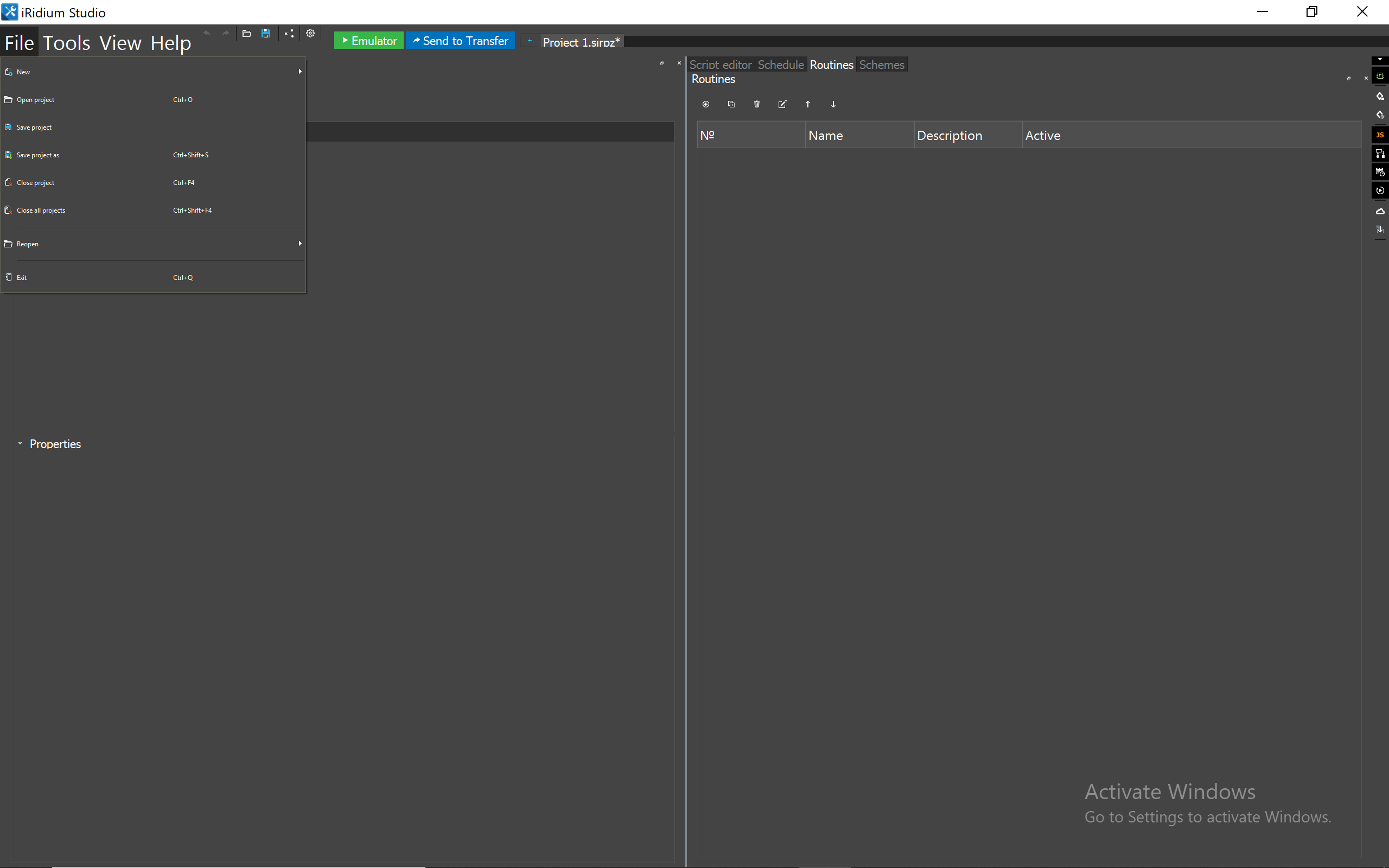Screen dimensions: 1389x868
Task: Float the Routines panel with undock icon
Action: click(1349, 78)
